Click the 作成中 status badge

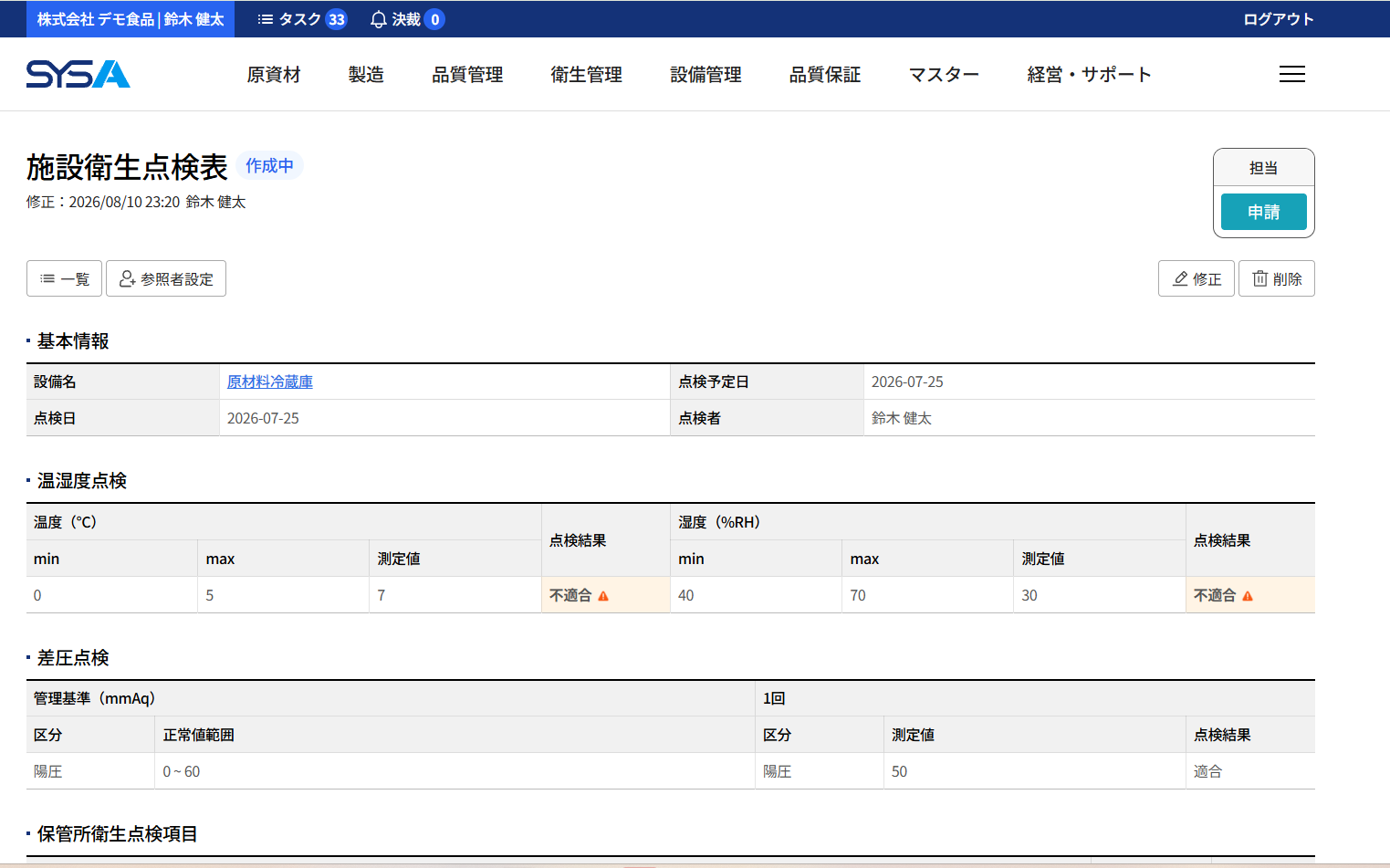tap(269, 165)
